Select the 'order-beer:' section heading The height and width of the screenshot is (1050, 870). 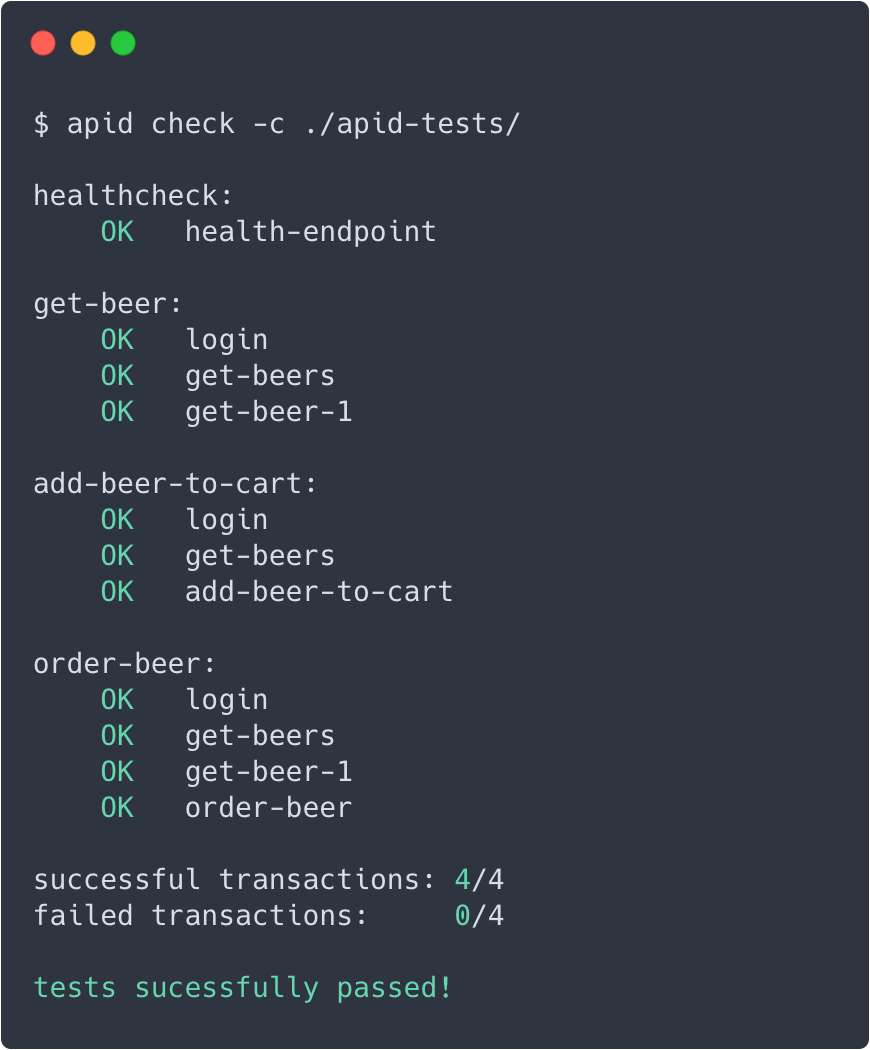125,664
